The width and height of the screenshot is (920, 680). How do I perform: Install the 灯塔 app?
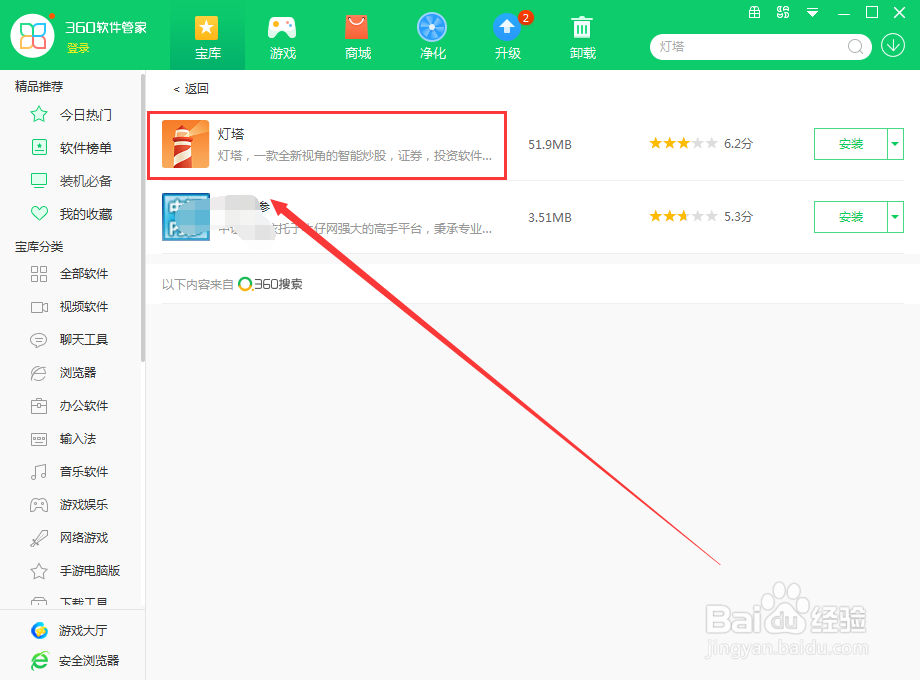tap(850, 144)
